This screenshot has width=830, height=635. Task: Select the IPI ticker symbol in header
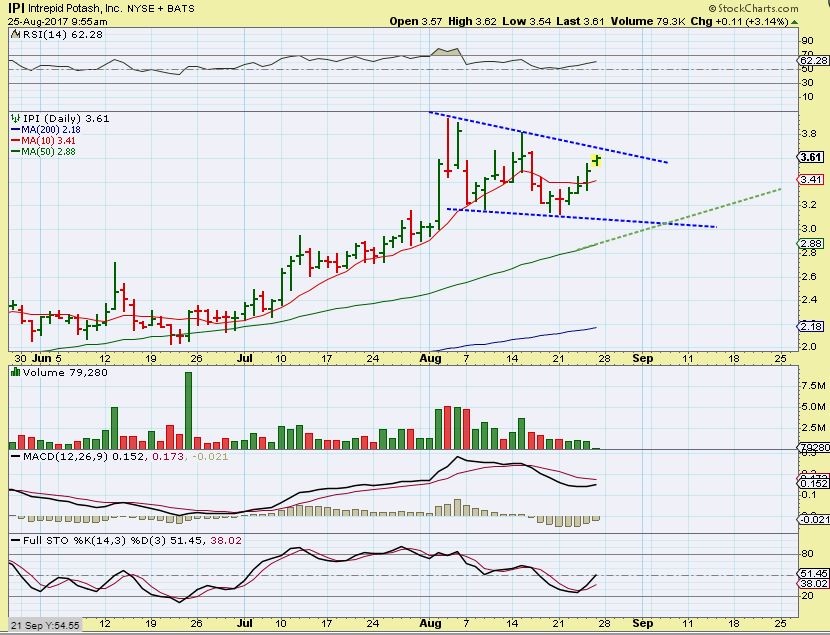(x=16, y=7)
